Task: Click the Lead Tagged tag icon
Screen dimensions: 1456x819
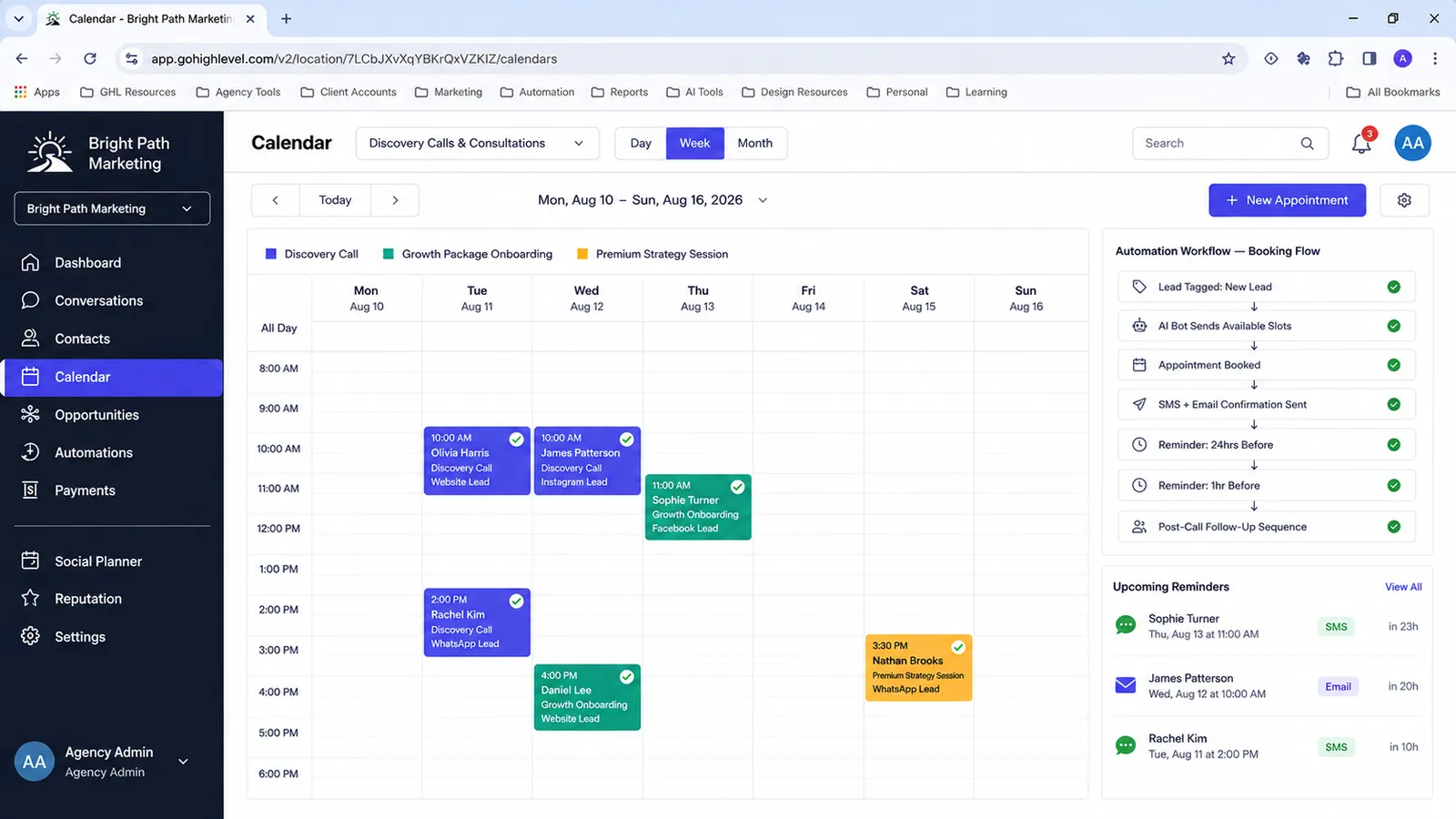Action: (1138, 287)
